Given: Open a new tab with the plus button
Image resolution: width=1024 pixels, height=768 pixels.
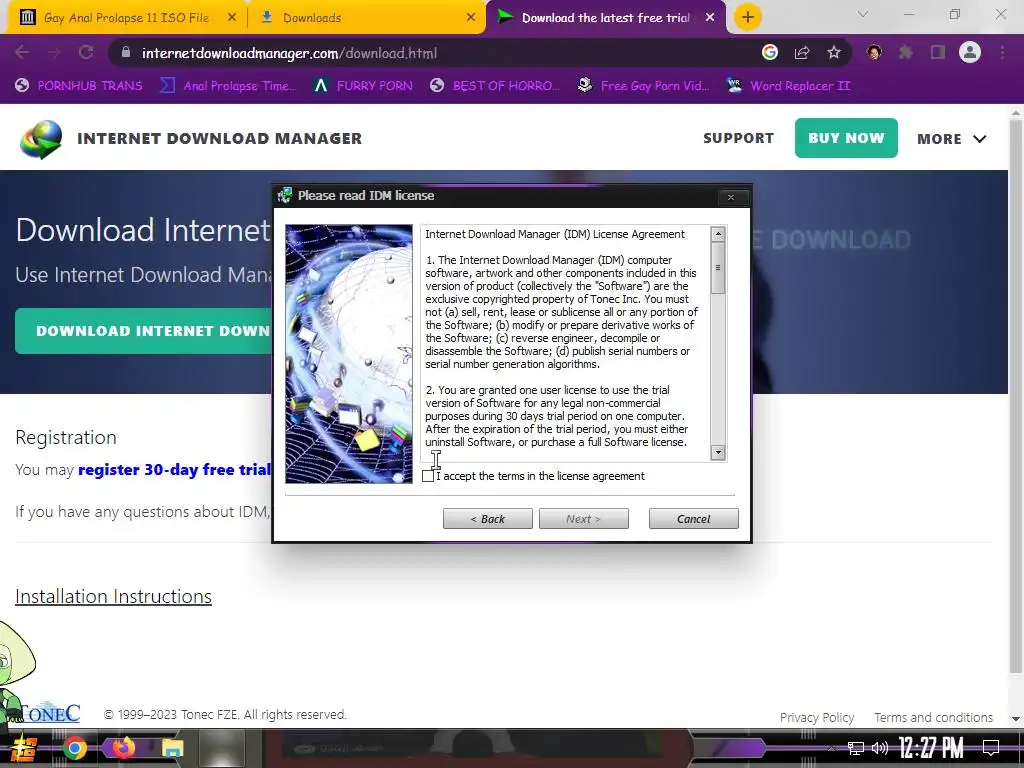Looking at the screenshot, I should click(748, 18).
